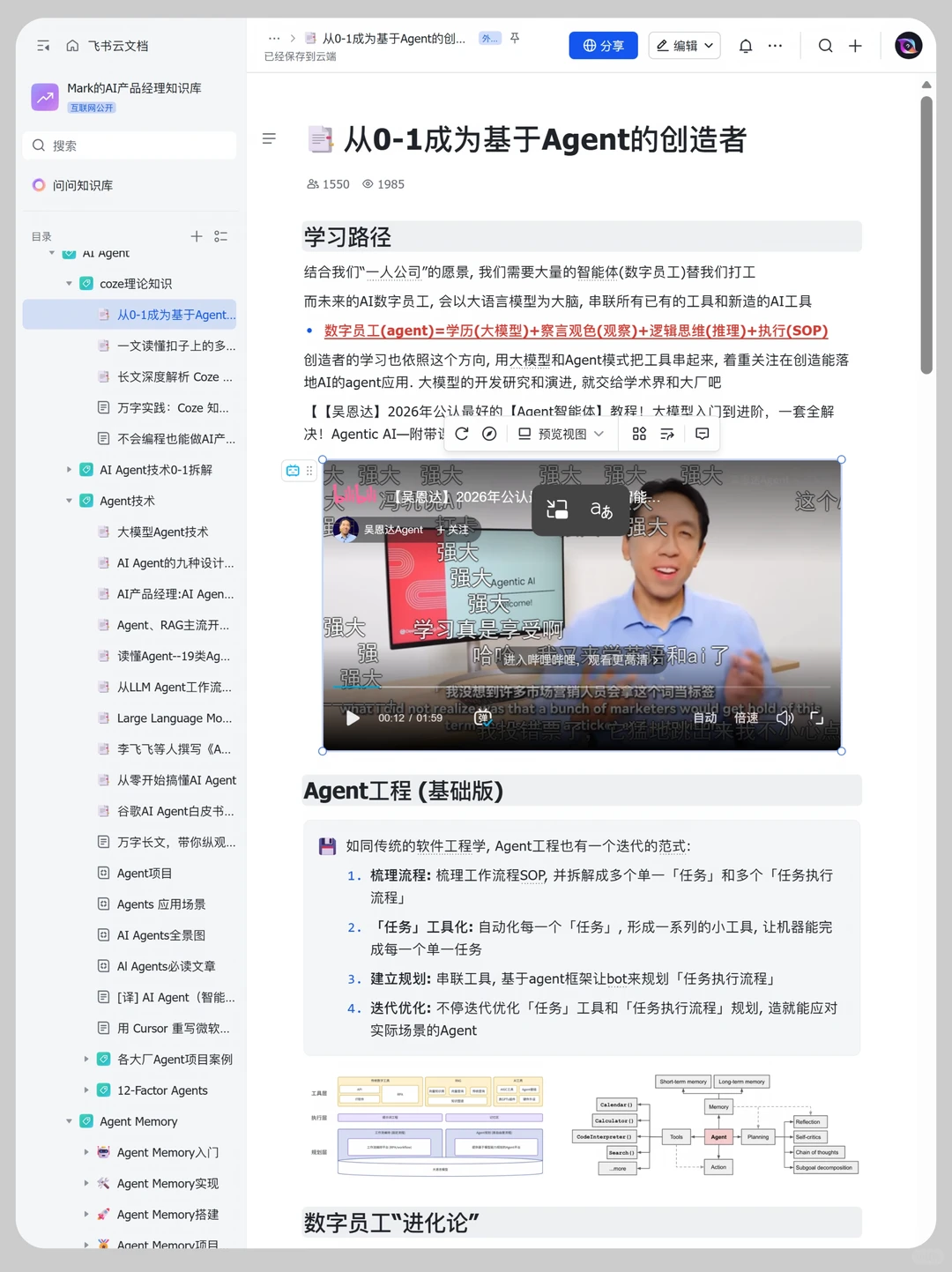
Task: Mute the video volume
Action: tap(785, 718)
